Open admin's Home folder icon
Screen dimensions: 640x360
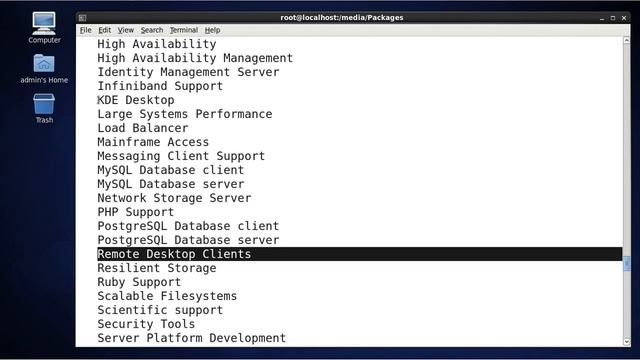pos(44,68)
